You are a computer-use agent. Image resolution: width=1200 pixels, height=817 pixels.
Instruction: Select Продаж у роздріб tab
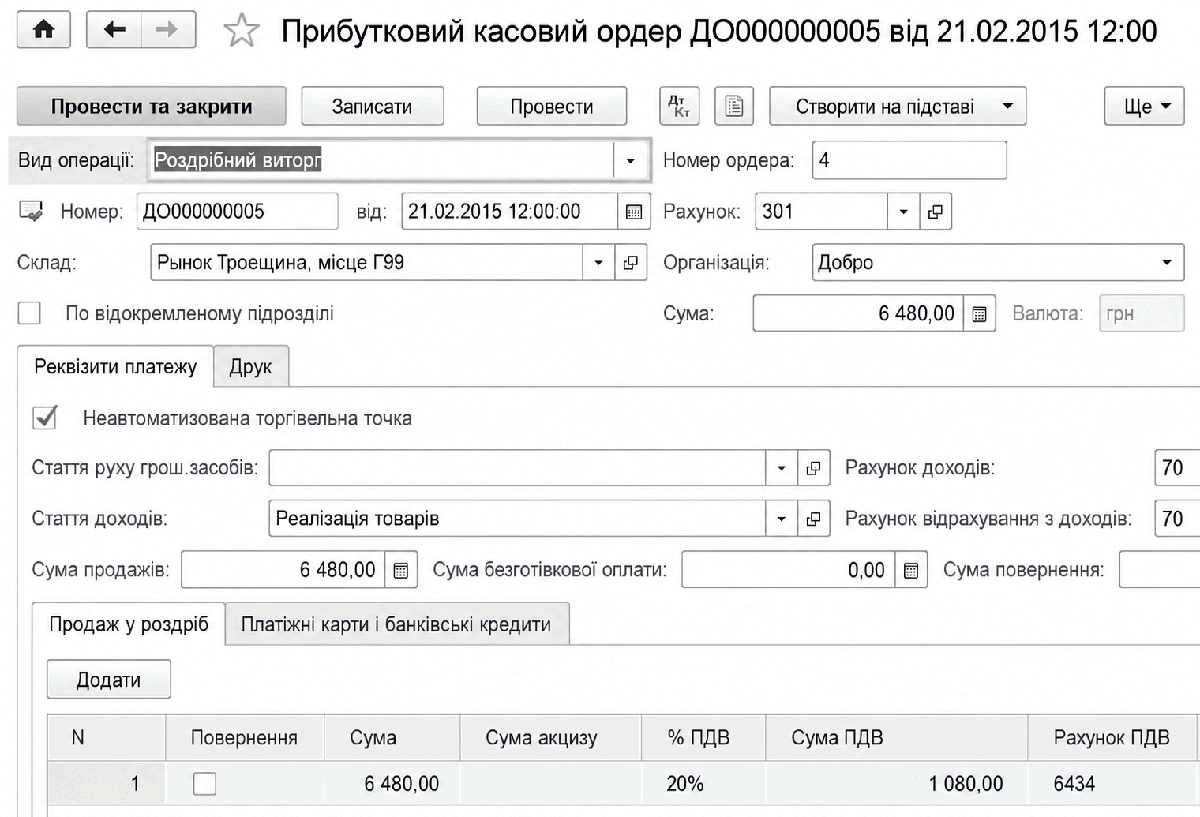pyautogui.click(x=129, y=624)
